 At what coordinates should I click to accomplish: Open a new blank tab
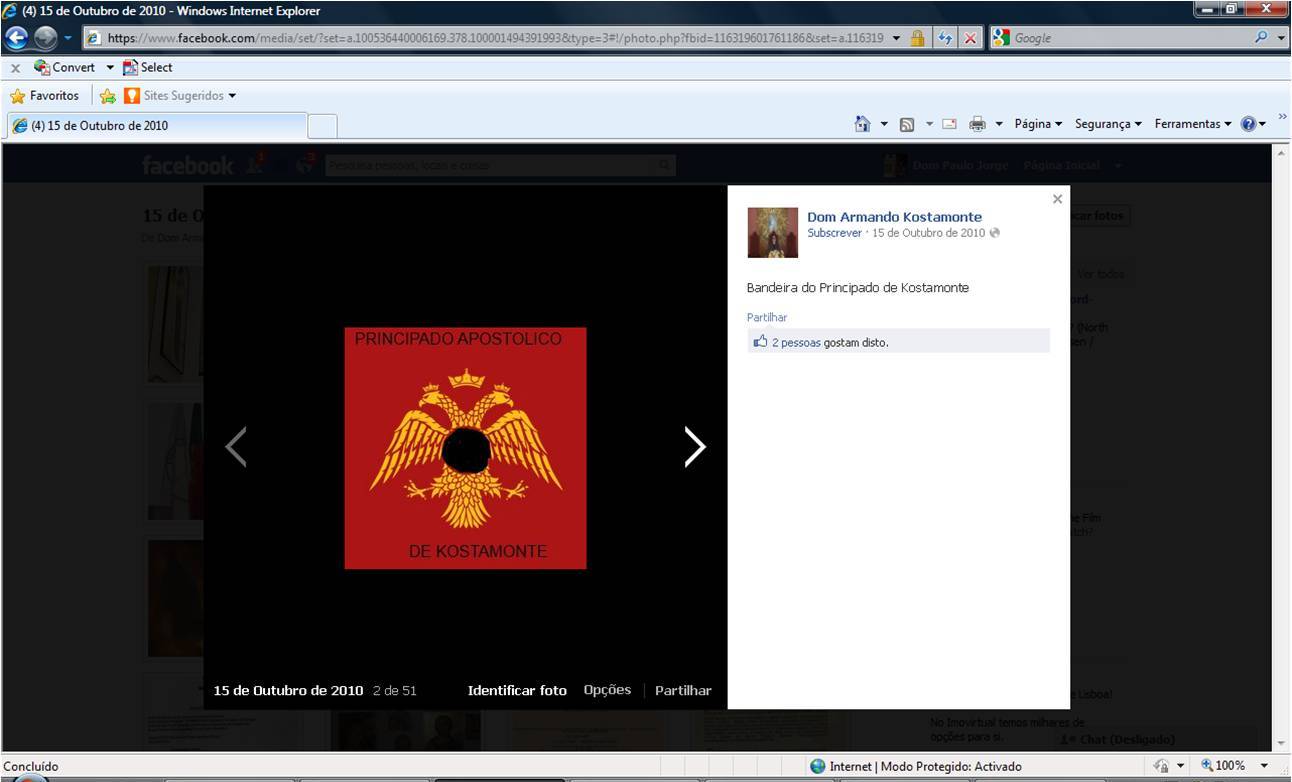(x=322, y=126)
